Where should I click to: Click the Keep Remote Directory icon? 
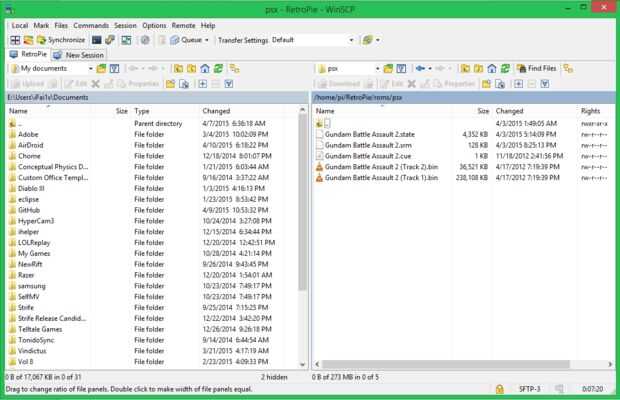pos(126,40)
